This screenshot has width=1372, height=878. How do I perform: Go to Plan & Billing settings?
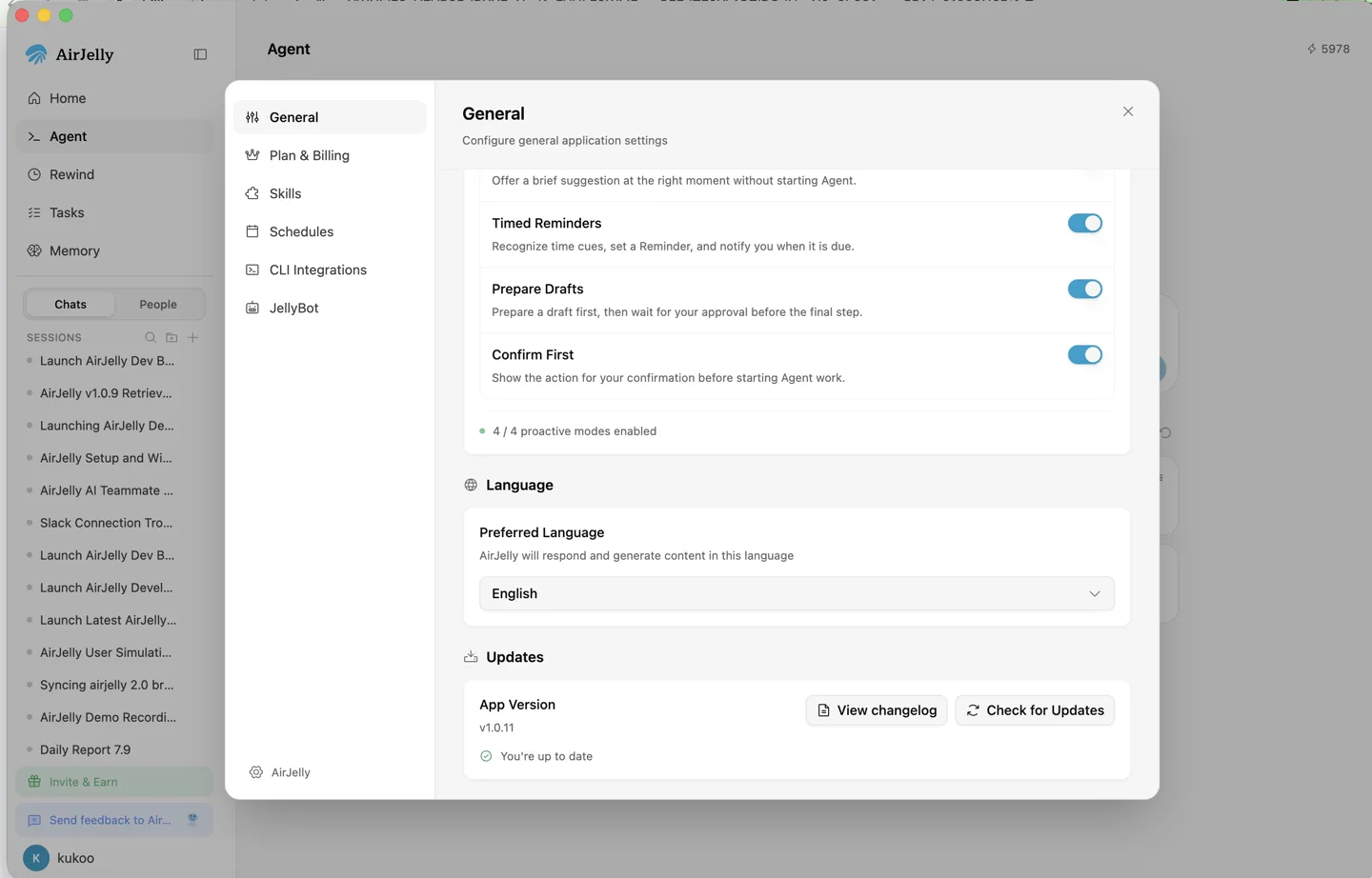[x=330, y=155]
